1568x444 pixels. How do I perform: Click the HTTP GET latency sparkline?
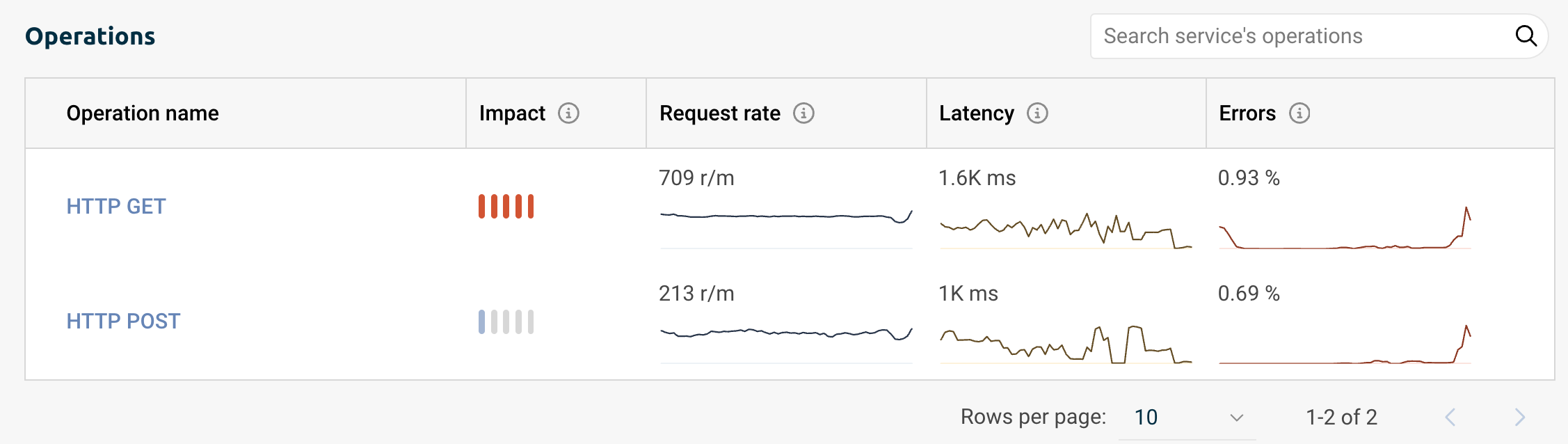point(1066,230)
